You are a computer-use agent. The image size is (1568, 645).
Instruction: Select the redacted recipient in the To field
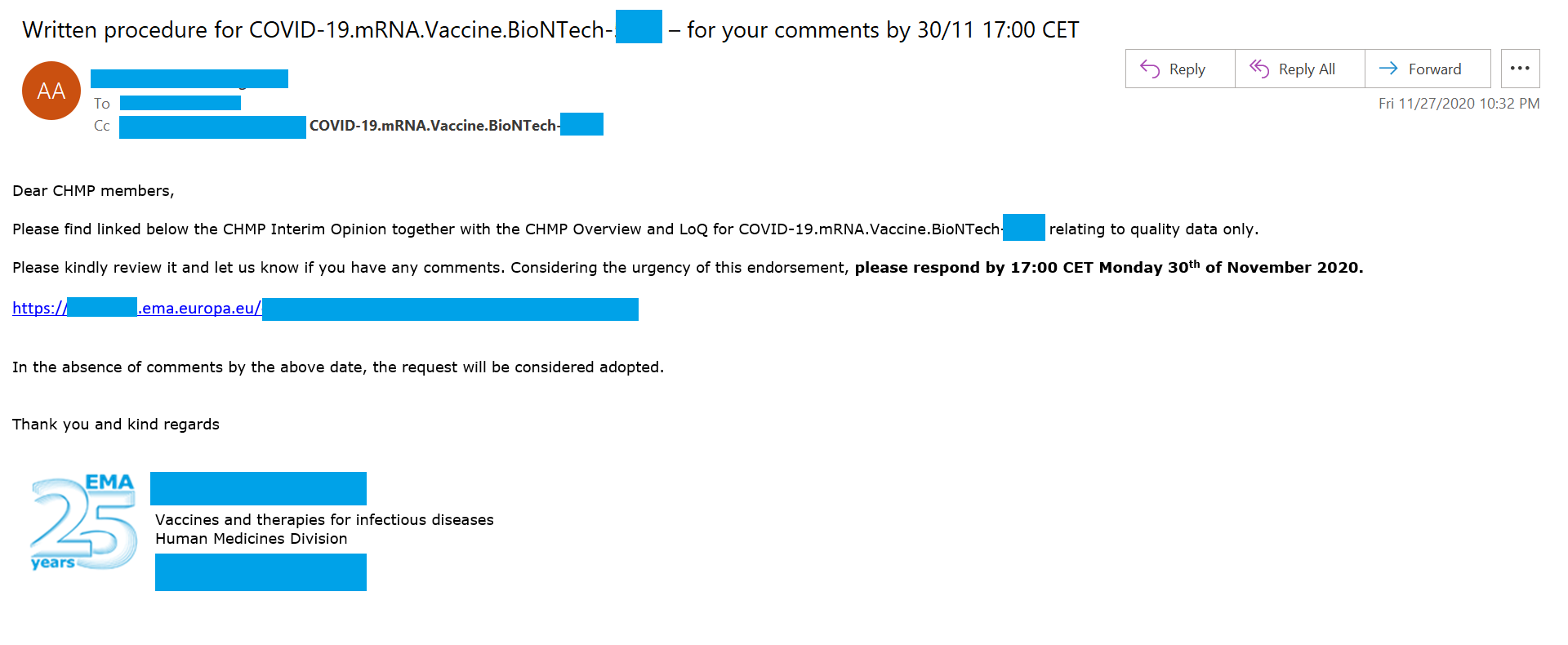pyautogui.click(x=180, y=103)
